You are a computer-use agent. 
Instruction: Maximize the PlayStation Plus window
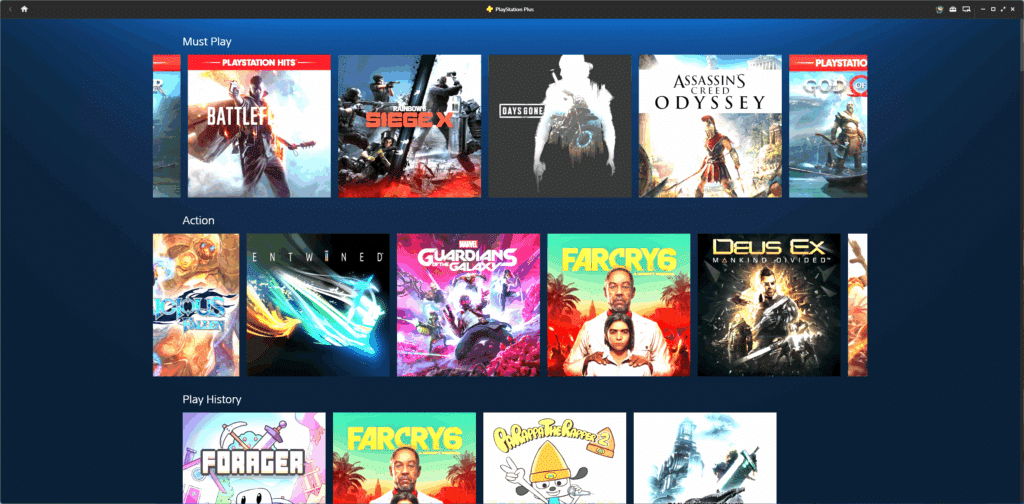[991, 9]
